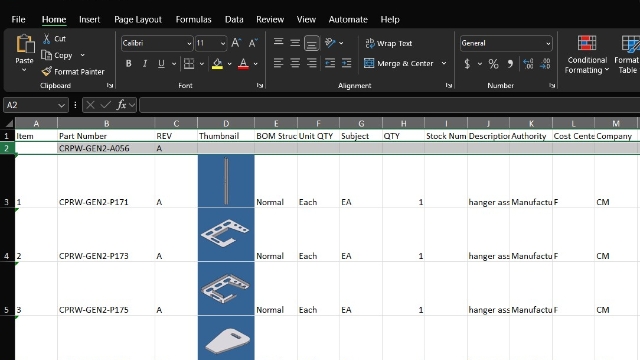Viewport: 640px width, 360px height.
Task: Switch to the Page Layout tab
Action: coord(138,19)
